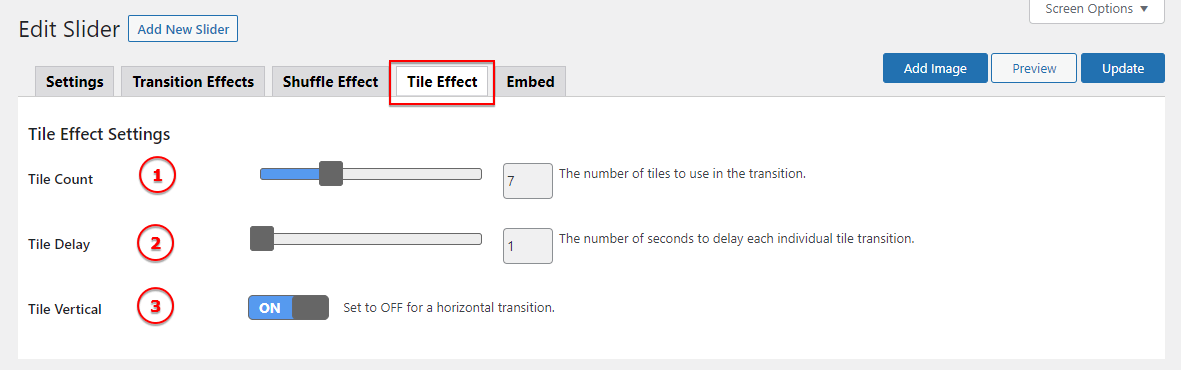Click the grey knob of Tile Vertical switch
This screenshot has width=1181, height=370.
click(x=310, y=307)
